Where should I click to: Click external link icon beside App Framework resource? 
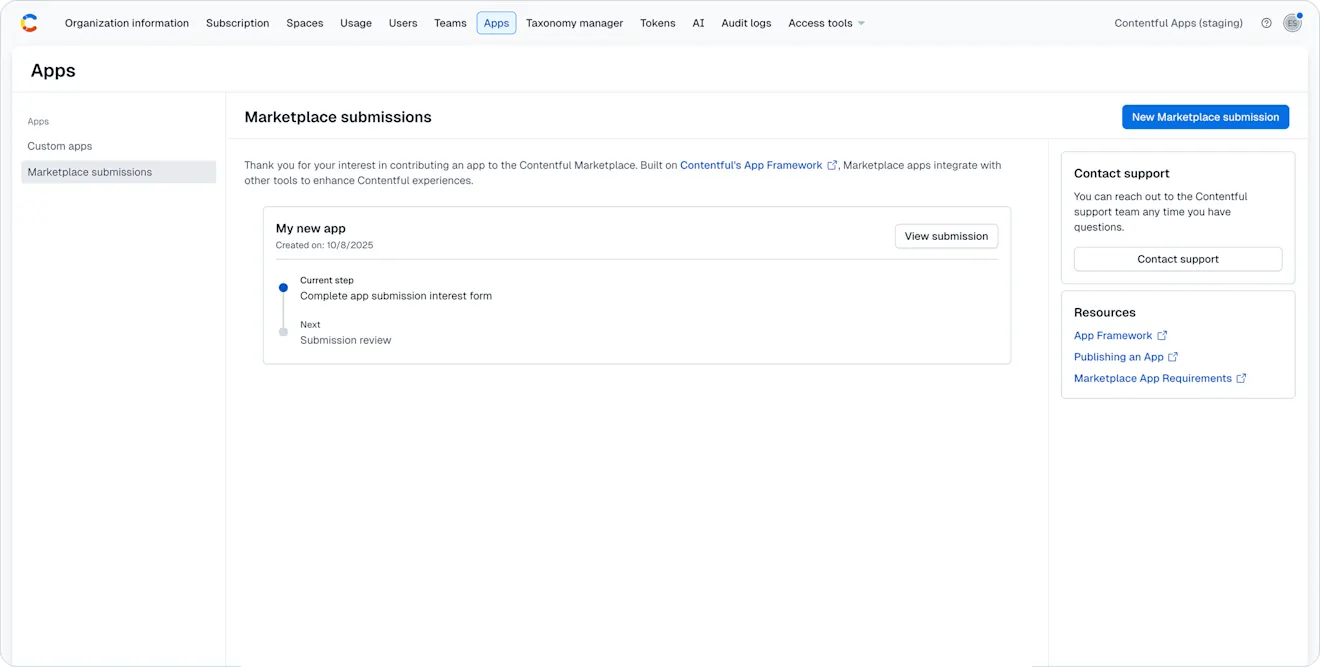coord(1162,336)
